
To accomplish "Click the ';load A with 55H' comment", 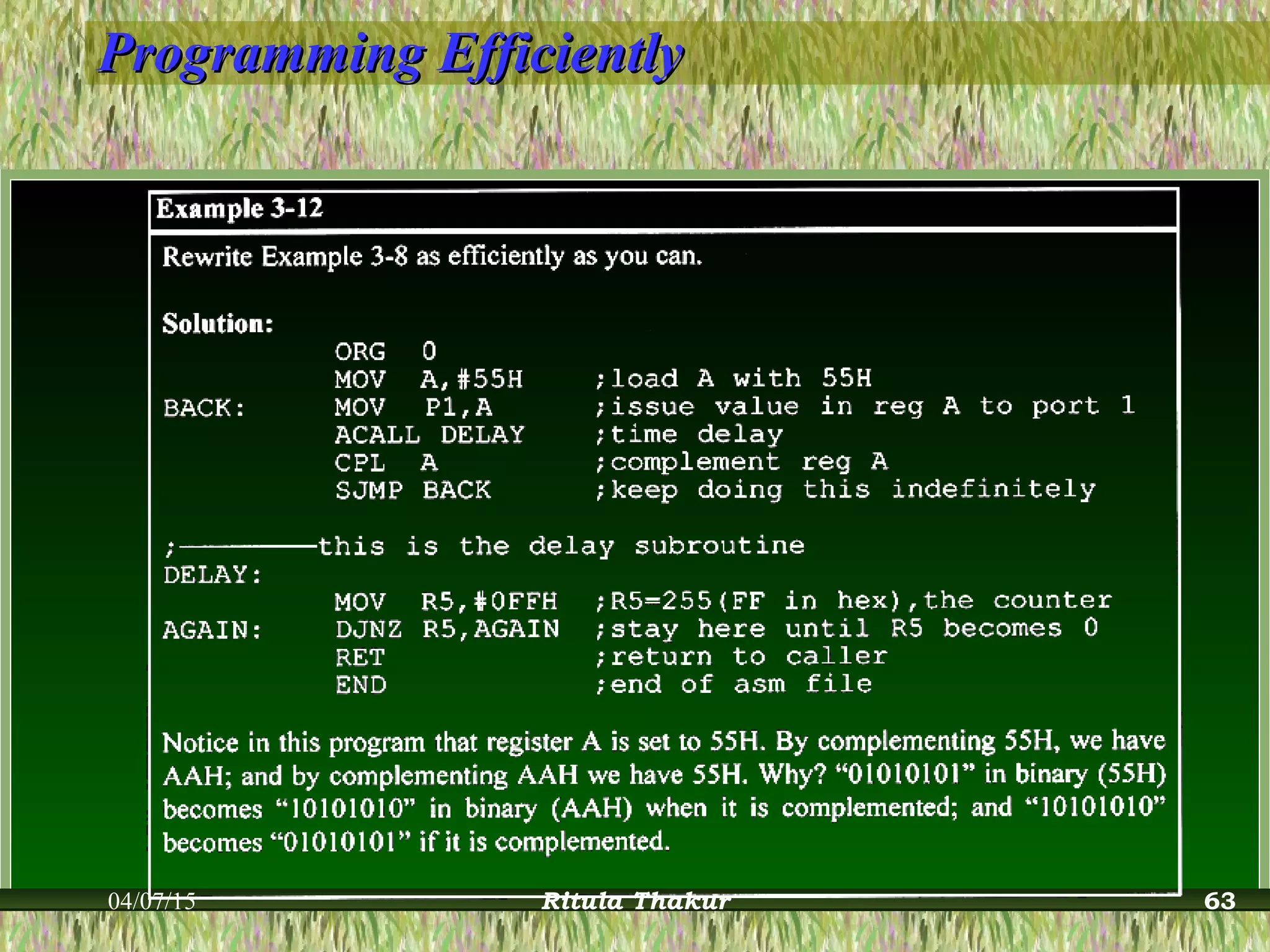I will [733, 378].
